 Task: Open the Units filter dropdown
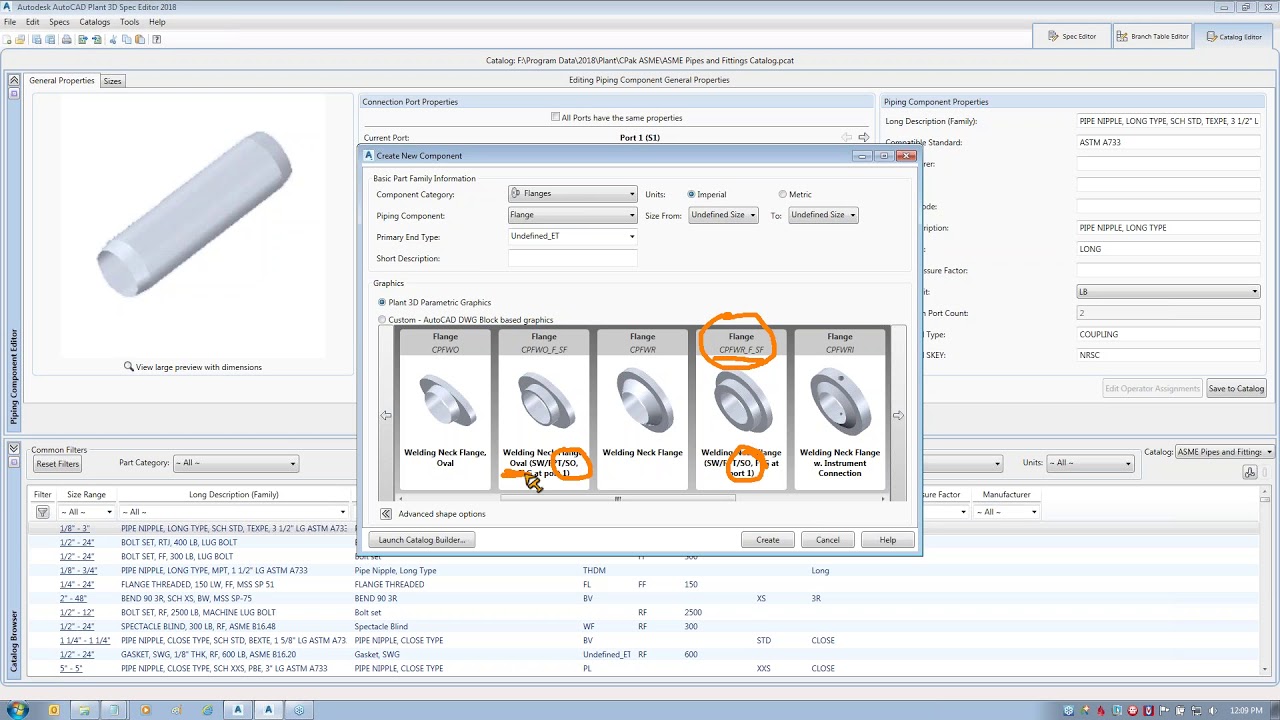tap(1089, 463)
